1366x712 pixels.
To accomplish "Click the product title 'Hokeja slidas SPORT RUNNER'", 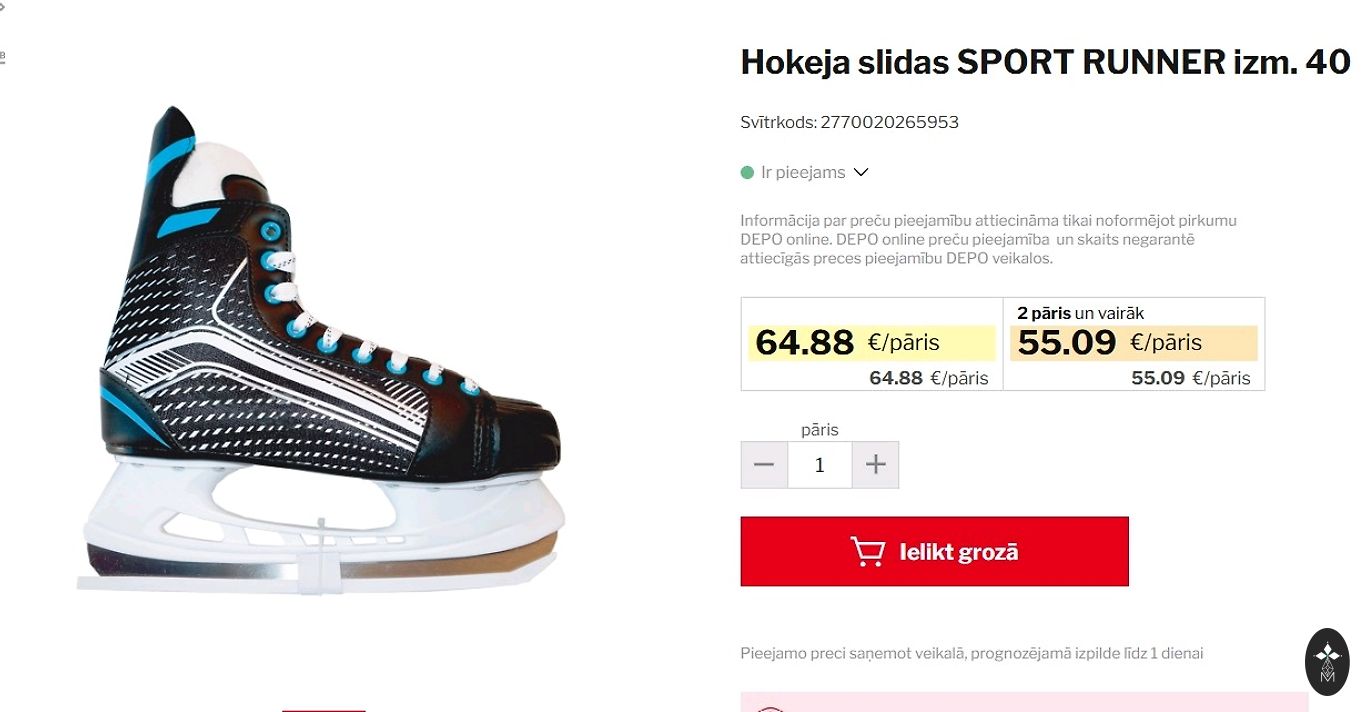I will [x=1045, y=62].
